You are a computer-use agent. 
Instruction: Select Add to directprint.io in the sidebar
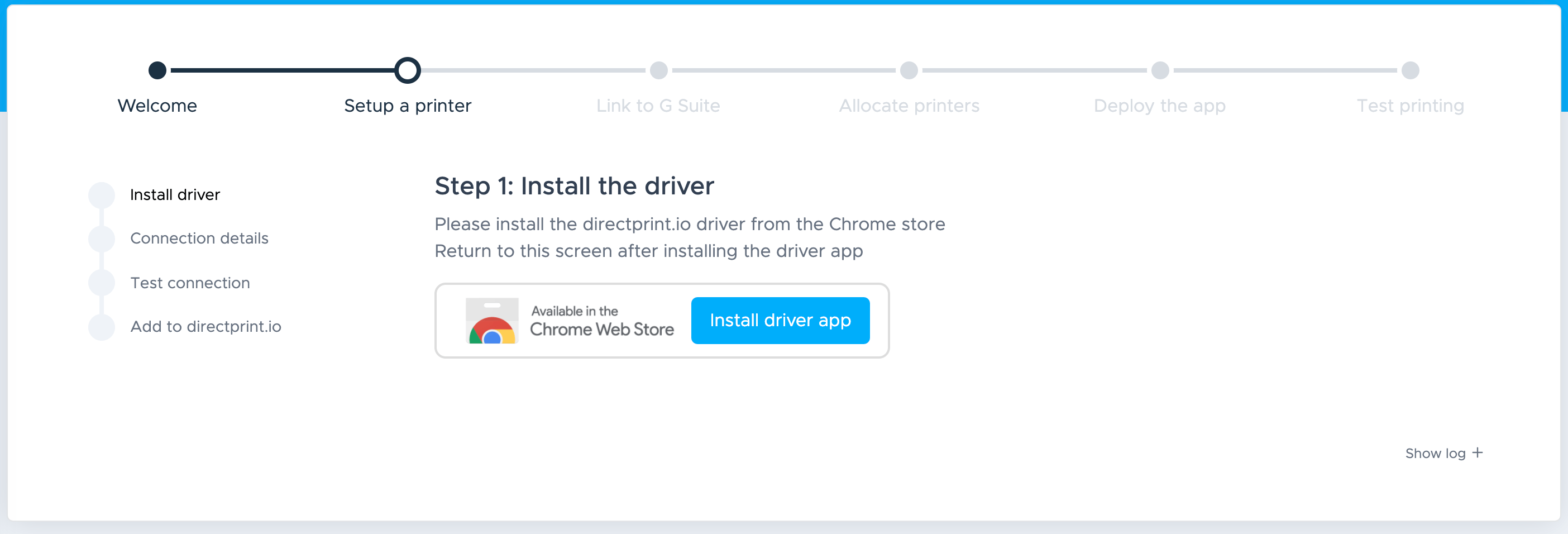click(205, 327)
